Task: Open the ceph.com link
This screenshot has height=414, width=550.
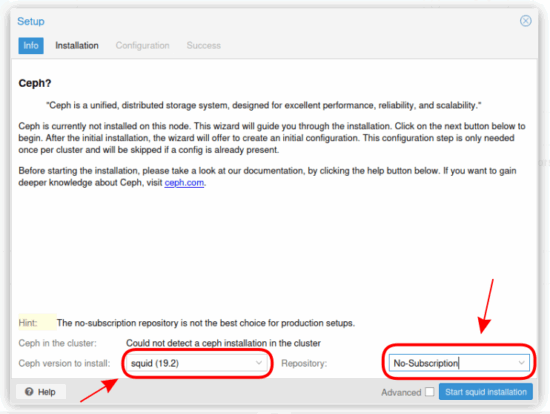Action: pos(184,183)
